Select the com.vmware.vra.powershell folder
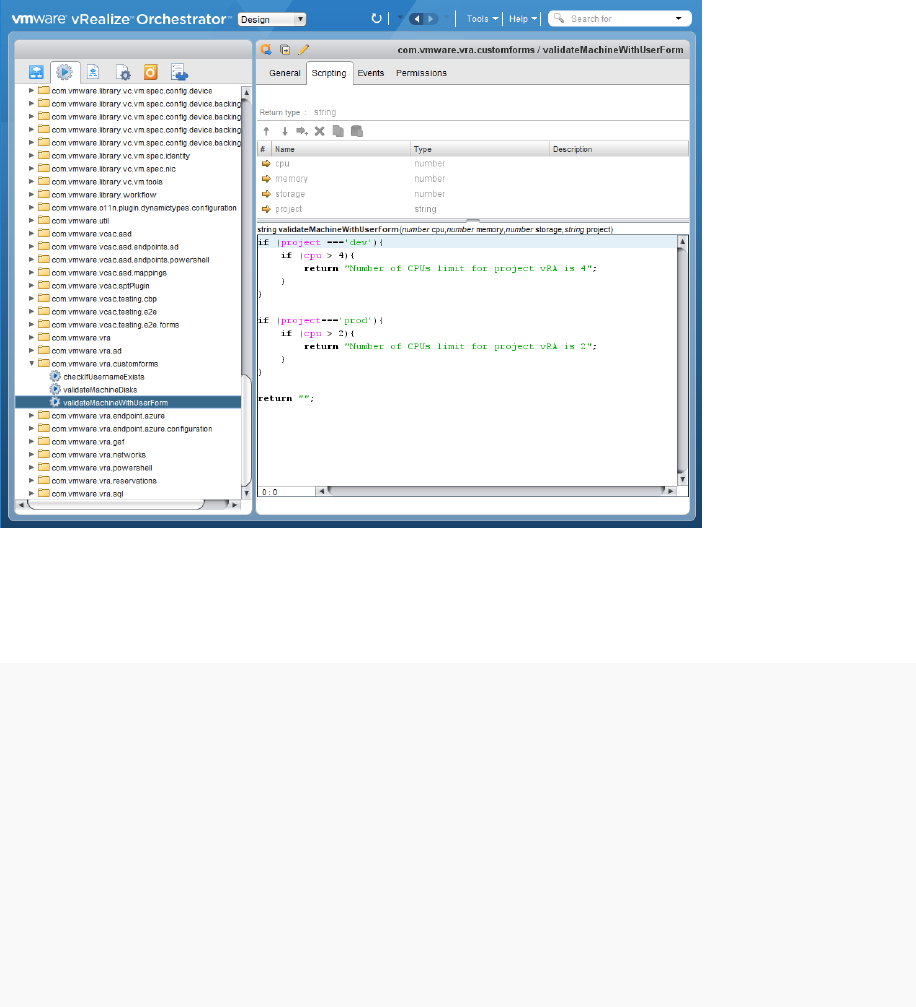The width and height of the screenshot is (916, 1007). point(101,468)
